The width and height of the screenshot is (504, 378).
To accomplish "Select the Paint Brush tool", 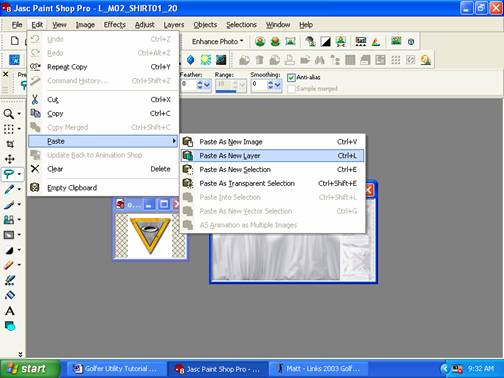I will click(9, 204).
